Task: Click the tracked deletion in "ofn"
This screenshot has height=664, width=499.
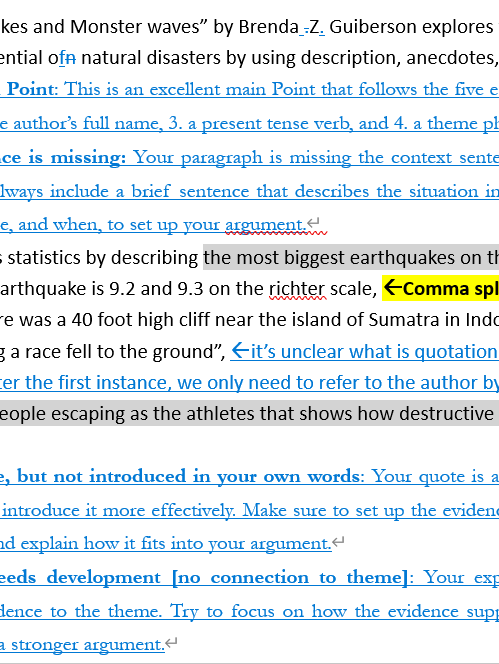Action: coord(72,58)
